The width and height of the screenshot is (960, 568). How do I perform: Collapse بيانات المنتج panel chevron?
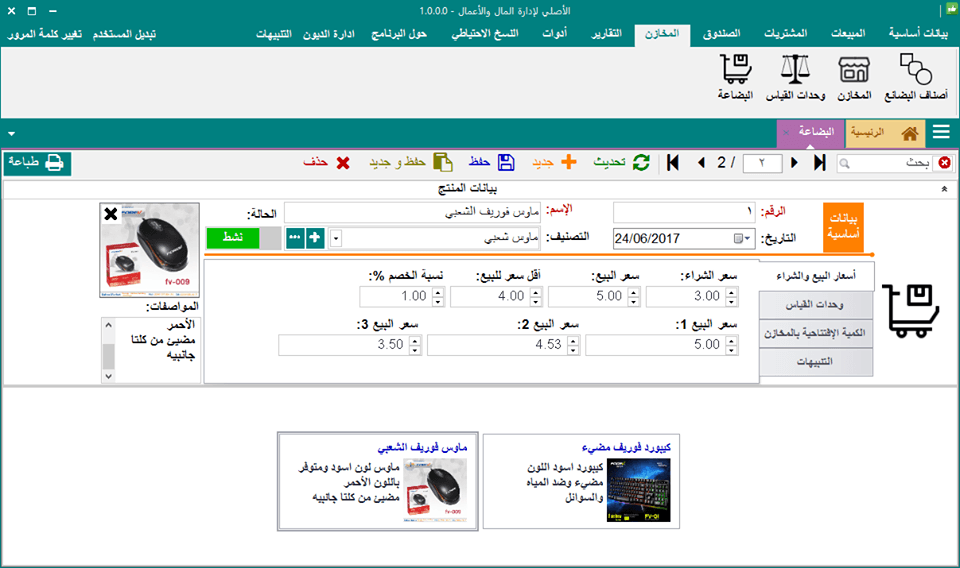tap(944, 189)
